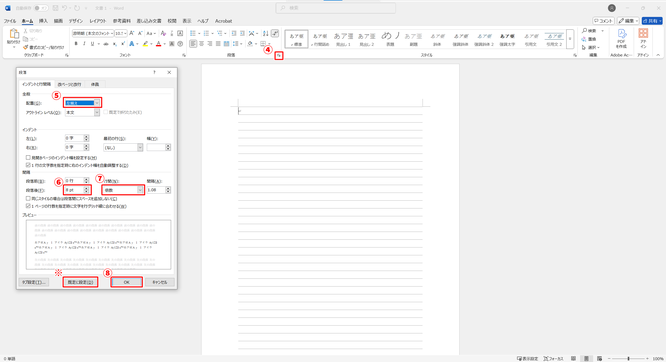The width and height of the screenshot is (666, 362).
Task: Check the mirror indents checkbox
Action: (28, 158)
